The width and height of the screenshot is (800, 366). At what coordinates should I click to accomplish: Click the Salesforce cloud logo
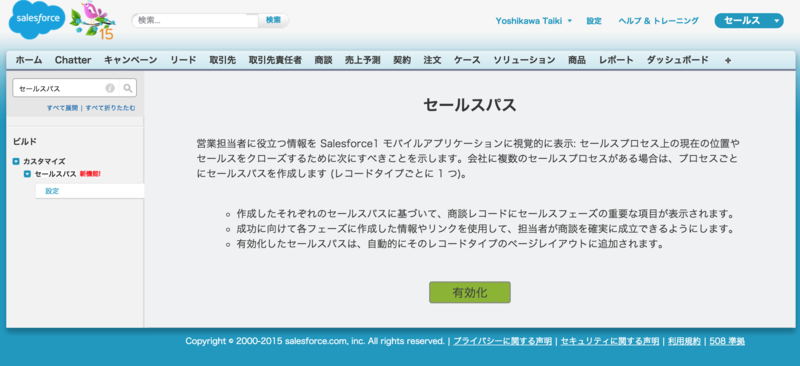click(x=37, y=19)
